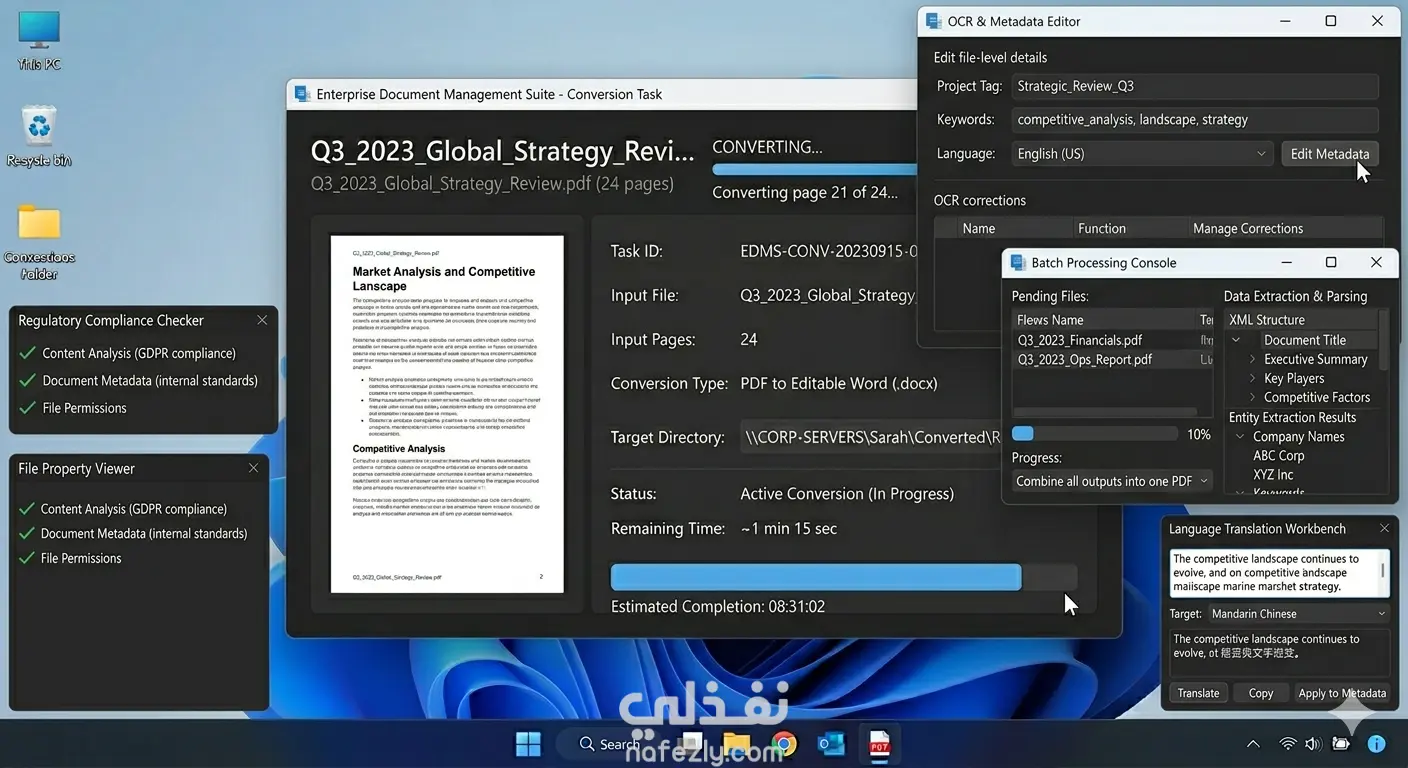Select XYZ Inc in Entity Extraction Results
Viewport: 1408px width, 768px height.
click(1273, 474)
